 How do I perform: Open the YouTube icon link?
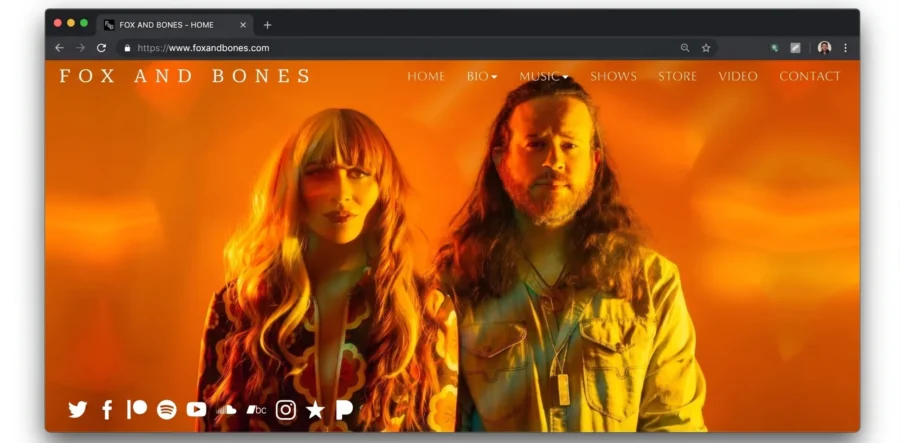196,410
